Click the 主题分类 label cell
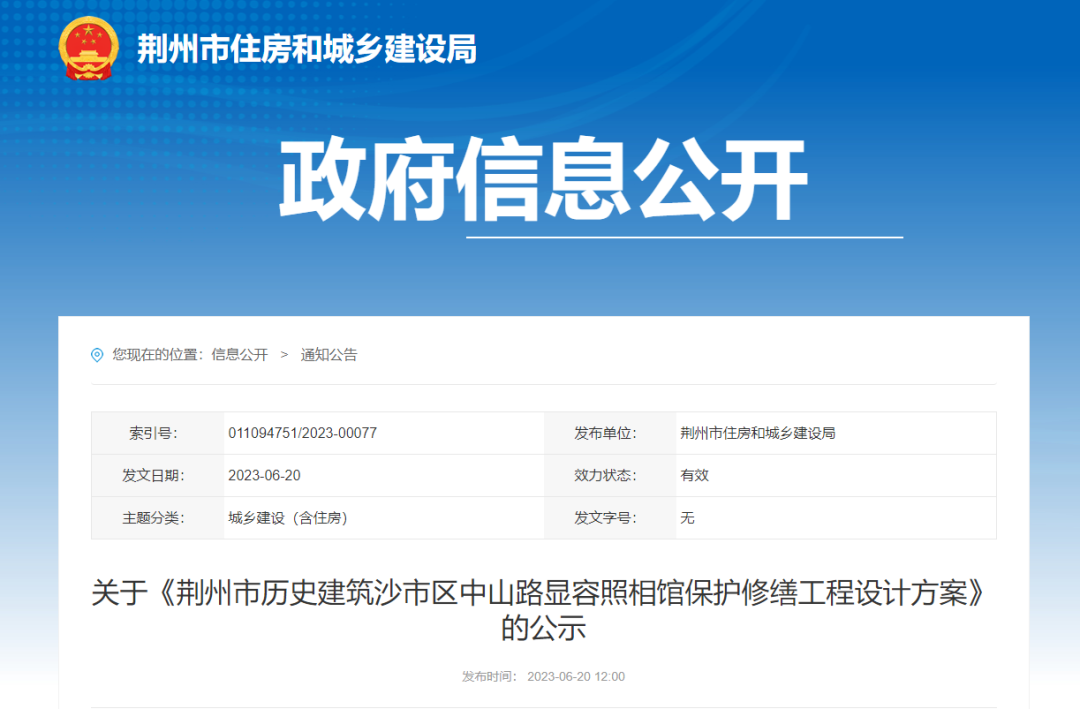 [x=158, y=518]
